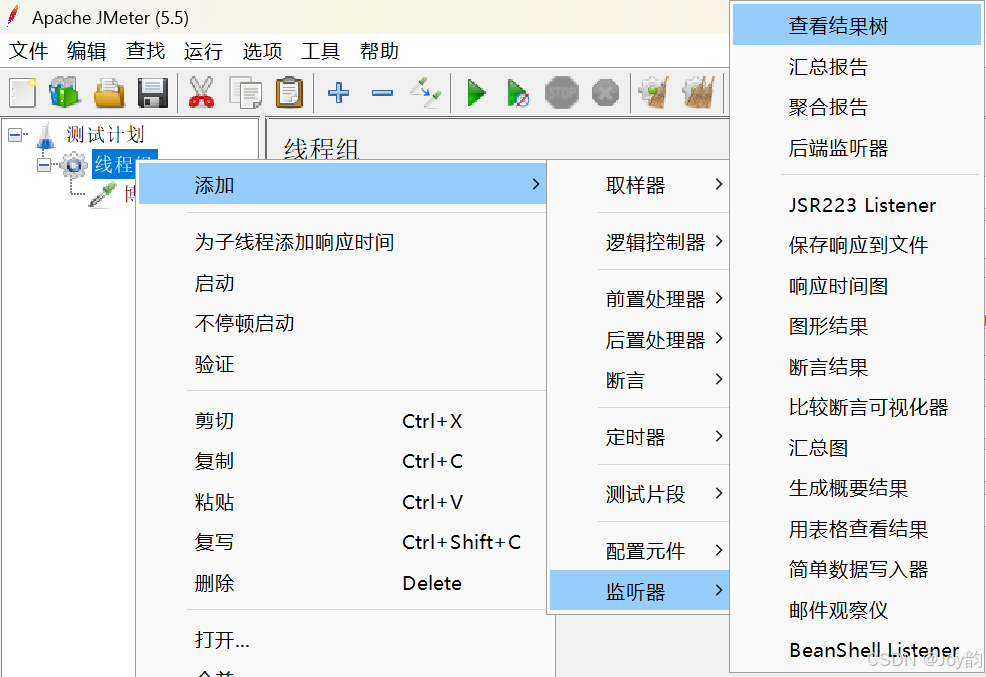The width and height of the screenshot is (986, 677).
Task: Collapse the 线程组 tree node
Action: pos(43,165)
